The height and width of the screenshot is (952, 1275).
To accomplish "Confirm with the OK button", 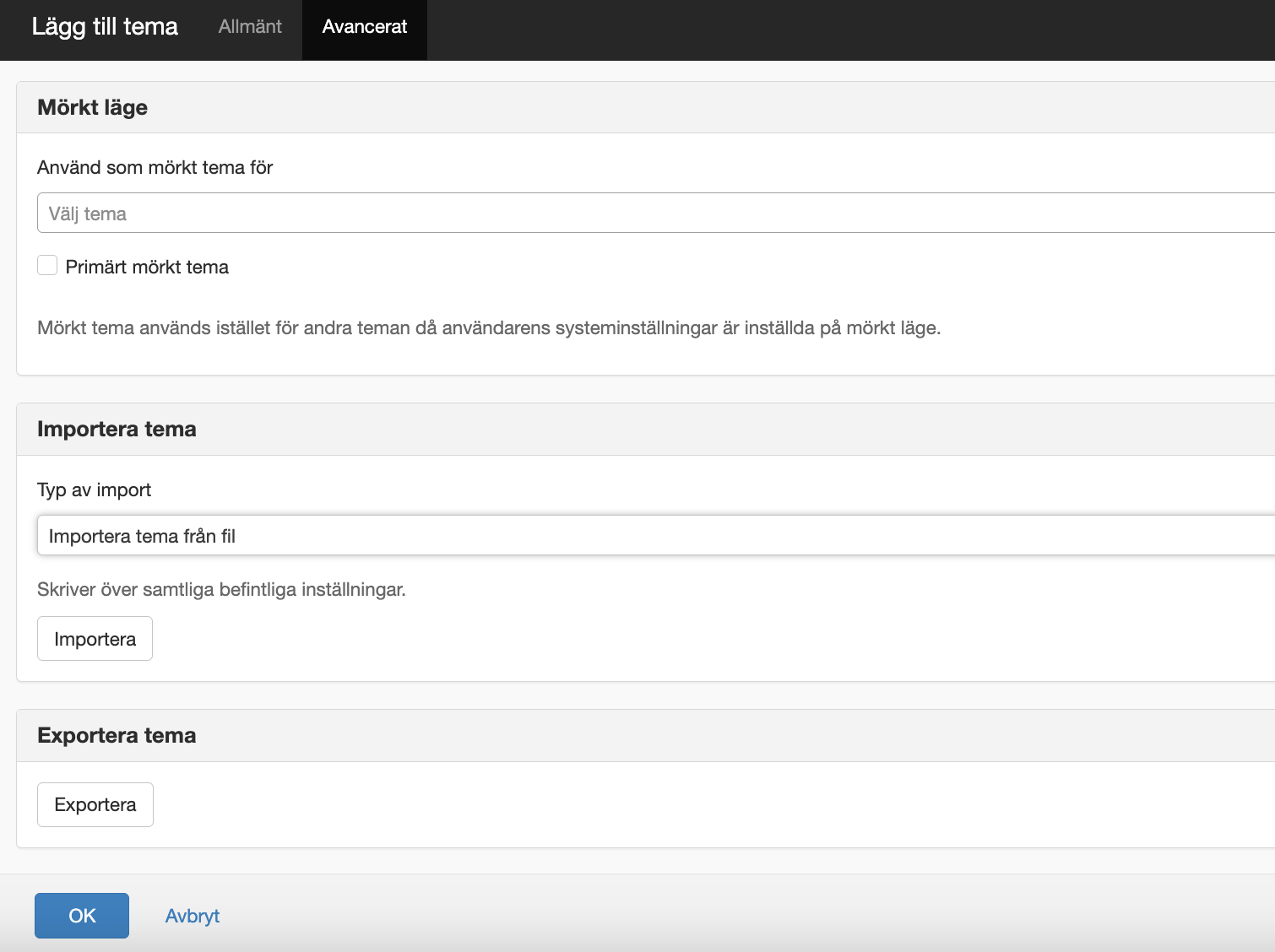I will point(82,916).
